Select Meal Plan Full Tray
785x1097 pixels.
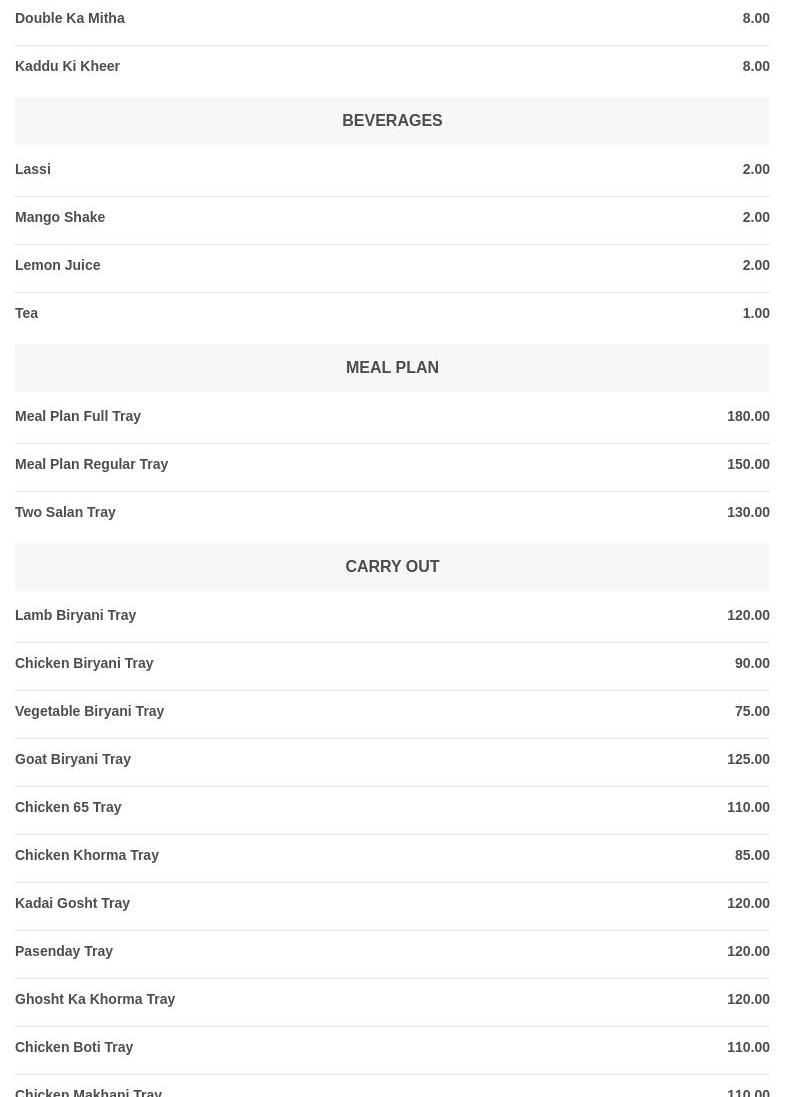tap(78, 416)
